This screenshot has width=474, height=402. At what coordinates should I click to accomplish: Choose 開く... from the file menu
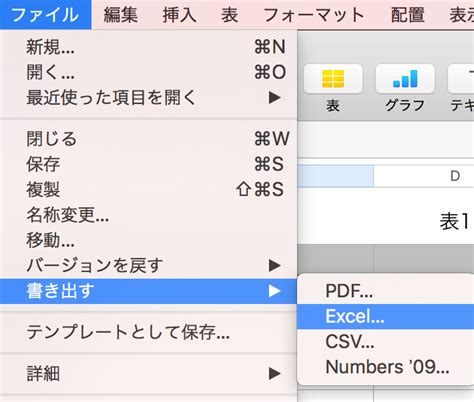click(148, 72)
